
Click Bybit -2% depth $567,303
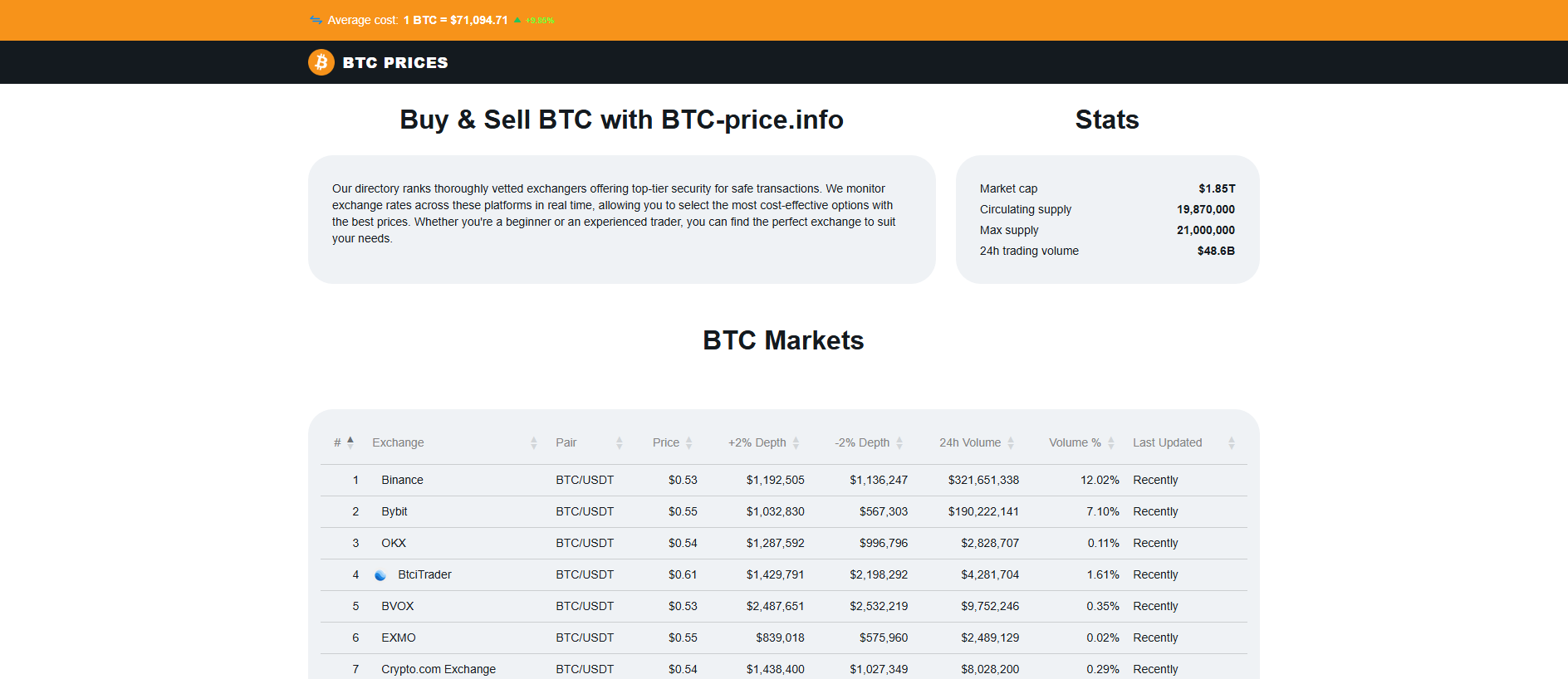884,511
